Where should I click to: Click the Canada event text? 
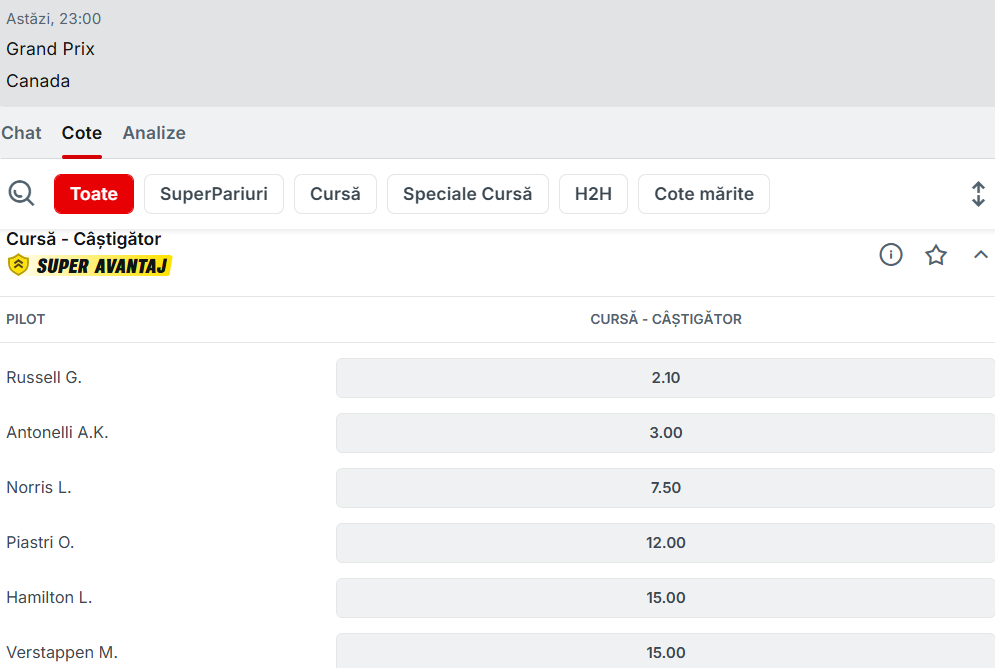pyautogui.click(x=38, y=81)
